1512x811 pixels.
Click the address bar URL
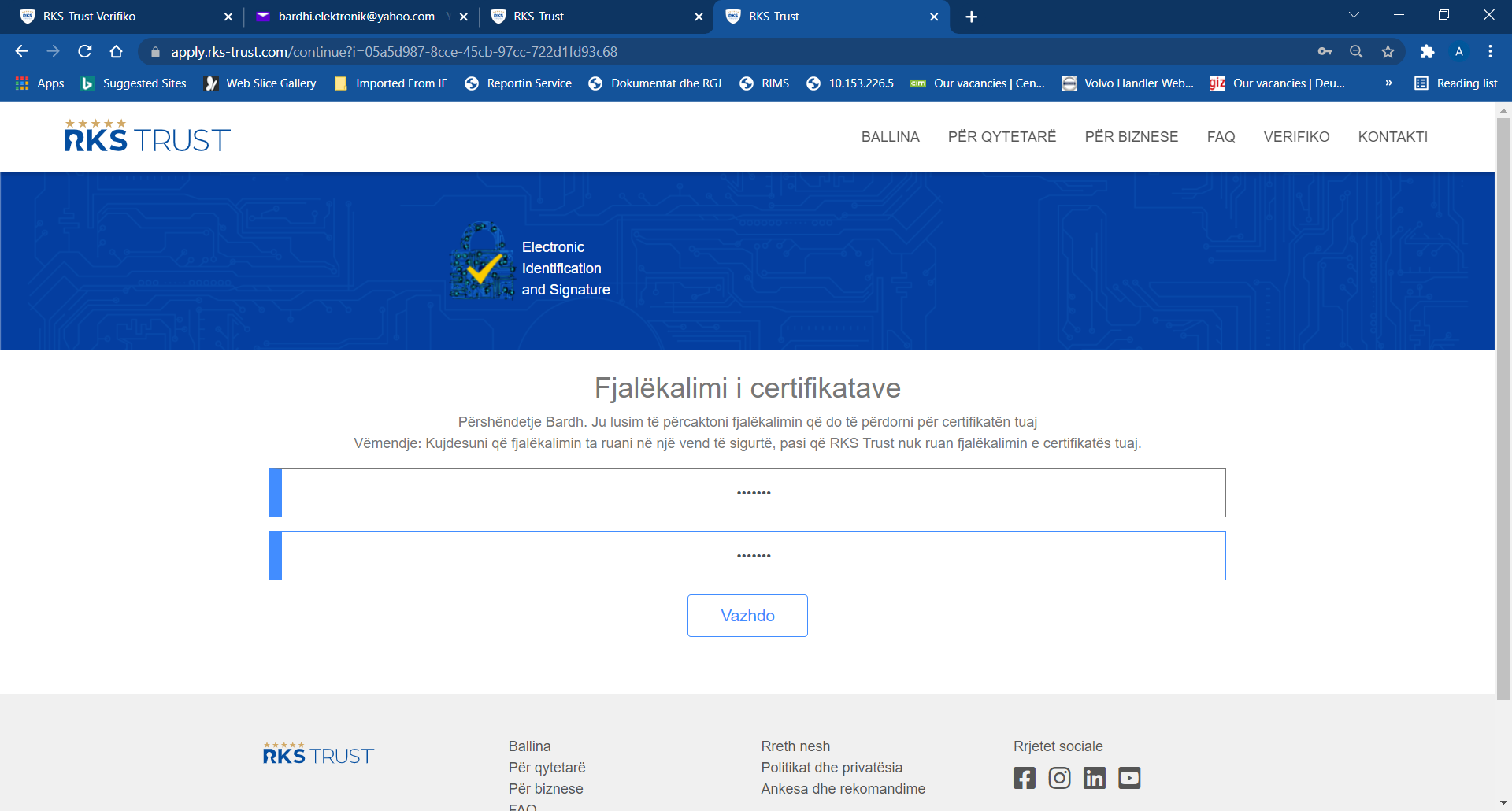pos(394,52)
